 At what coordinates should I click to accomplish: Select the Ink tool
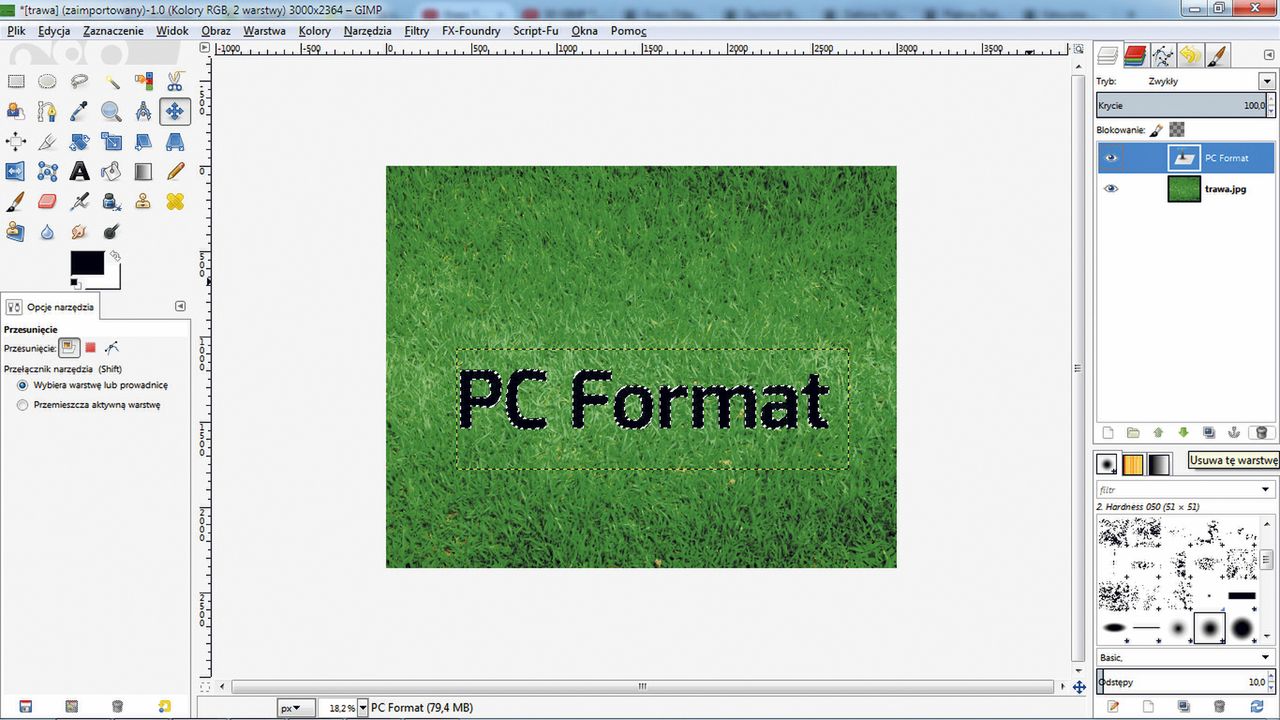(x=111, y=202)
